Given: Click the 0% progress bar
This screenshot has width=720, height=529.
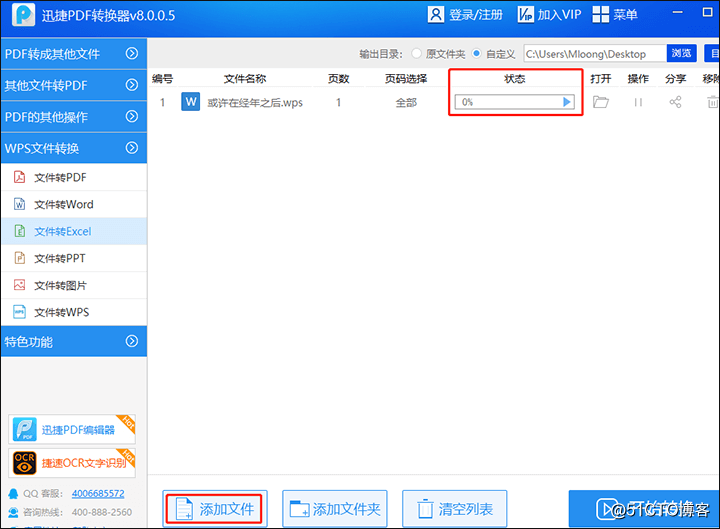Looking at the screenshot, I should click(x=514, y=102).
